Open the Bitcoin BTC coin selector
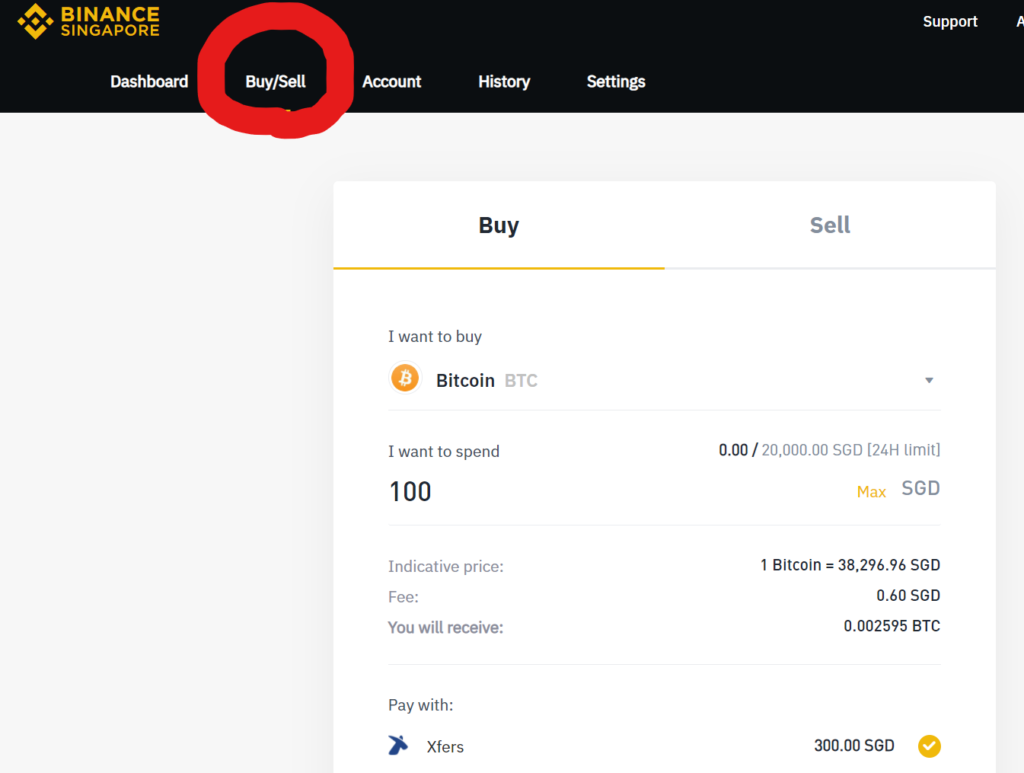This screenshot has width=1024, height=773. tap(664, 380)
